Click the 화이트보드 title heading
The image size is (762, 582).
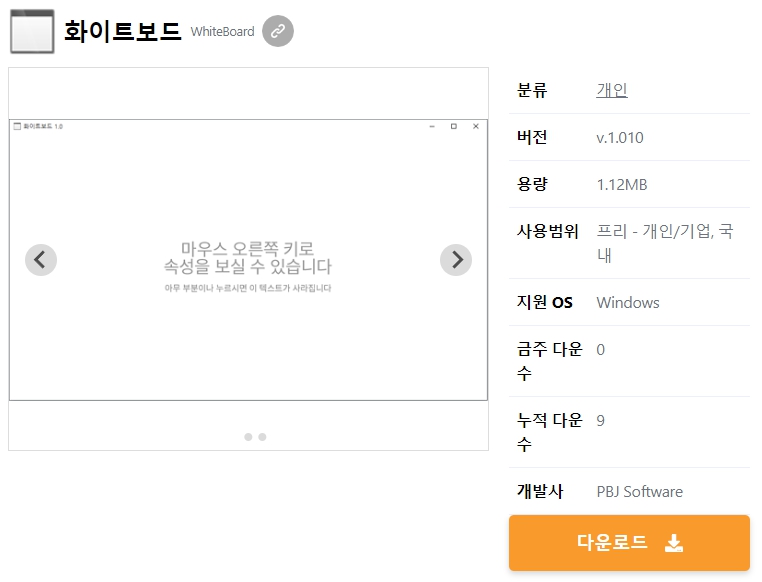click(122, 31)
